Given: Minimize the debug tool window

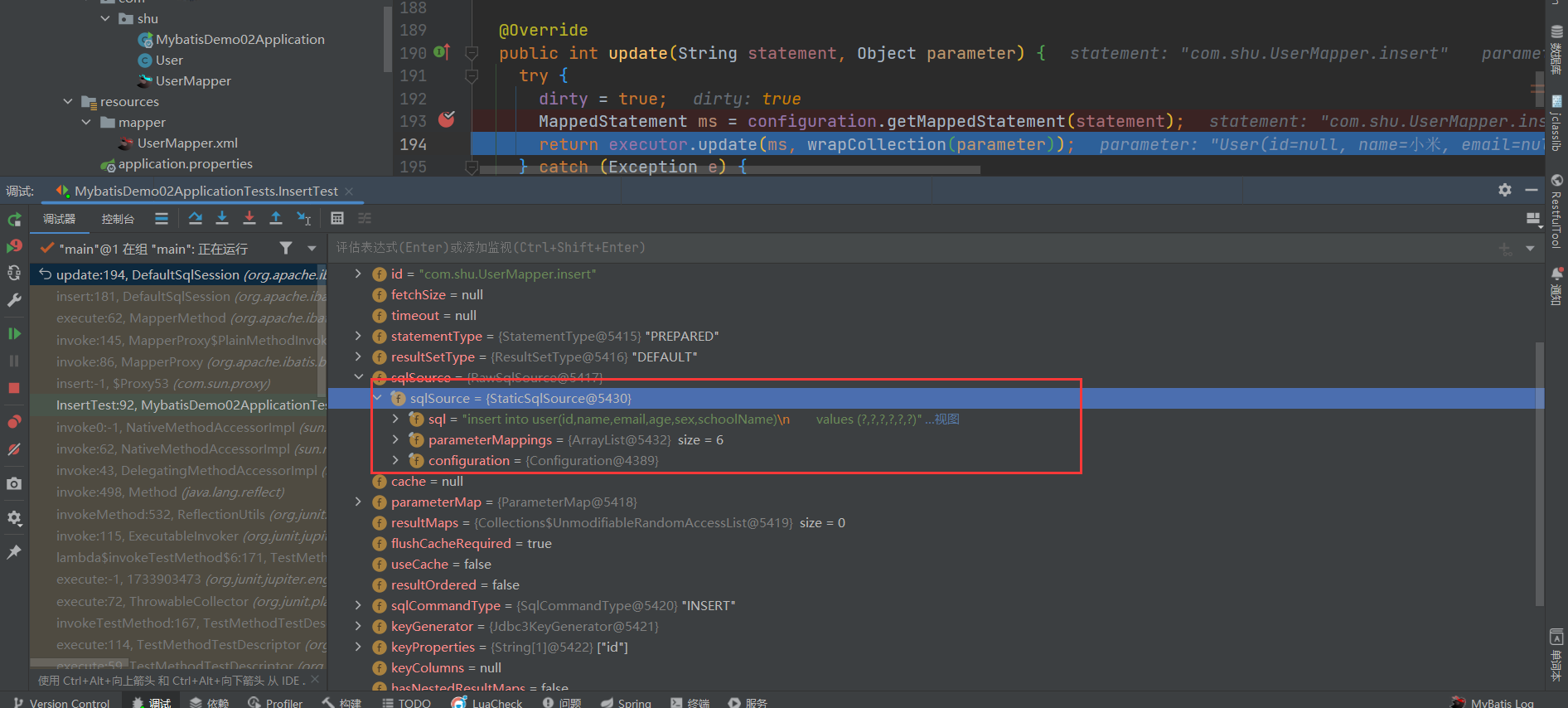Looking at the screenshot, I should pyautogui.click(x=1532, y=190).
